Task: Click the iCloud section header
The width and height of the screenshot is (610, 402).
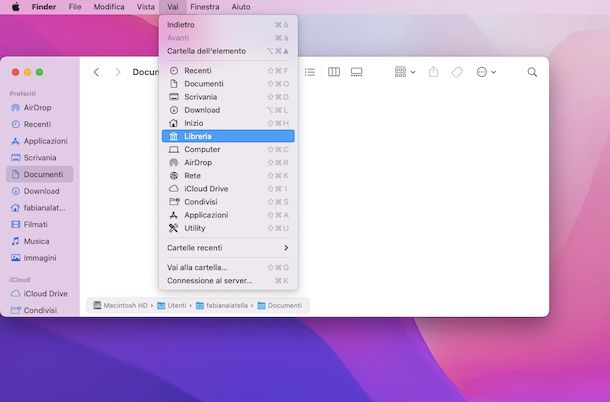Action: coord(20,280)
